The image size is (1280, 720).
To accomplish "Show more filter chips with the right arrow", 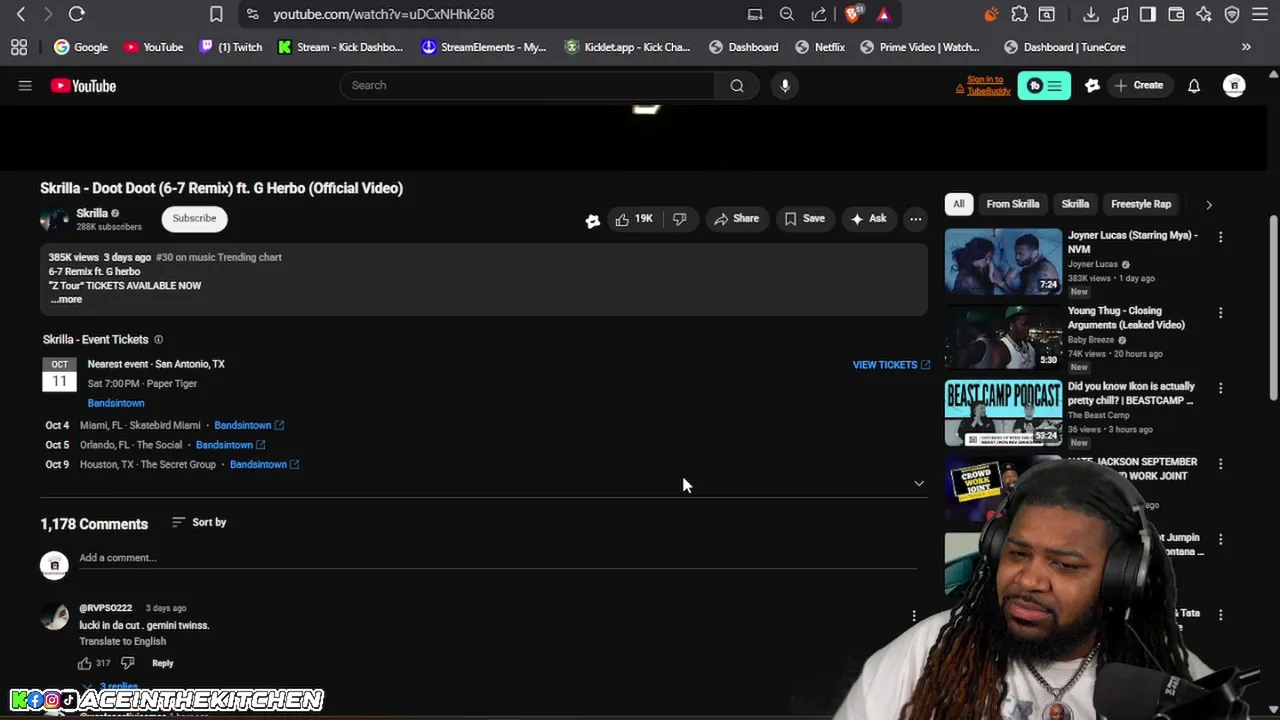I will (1208, 205).
